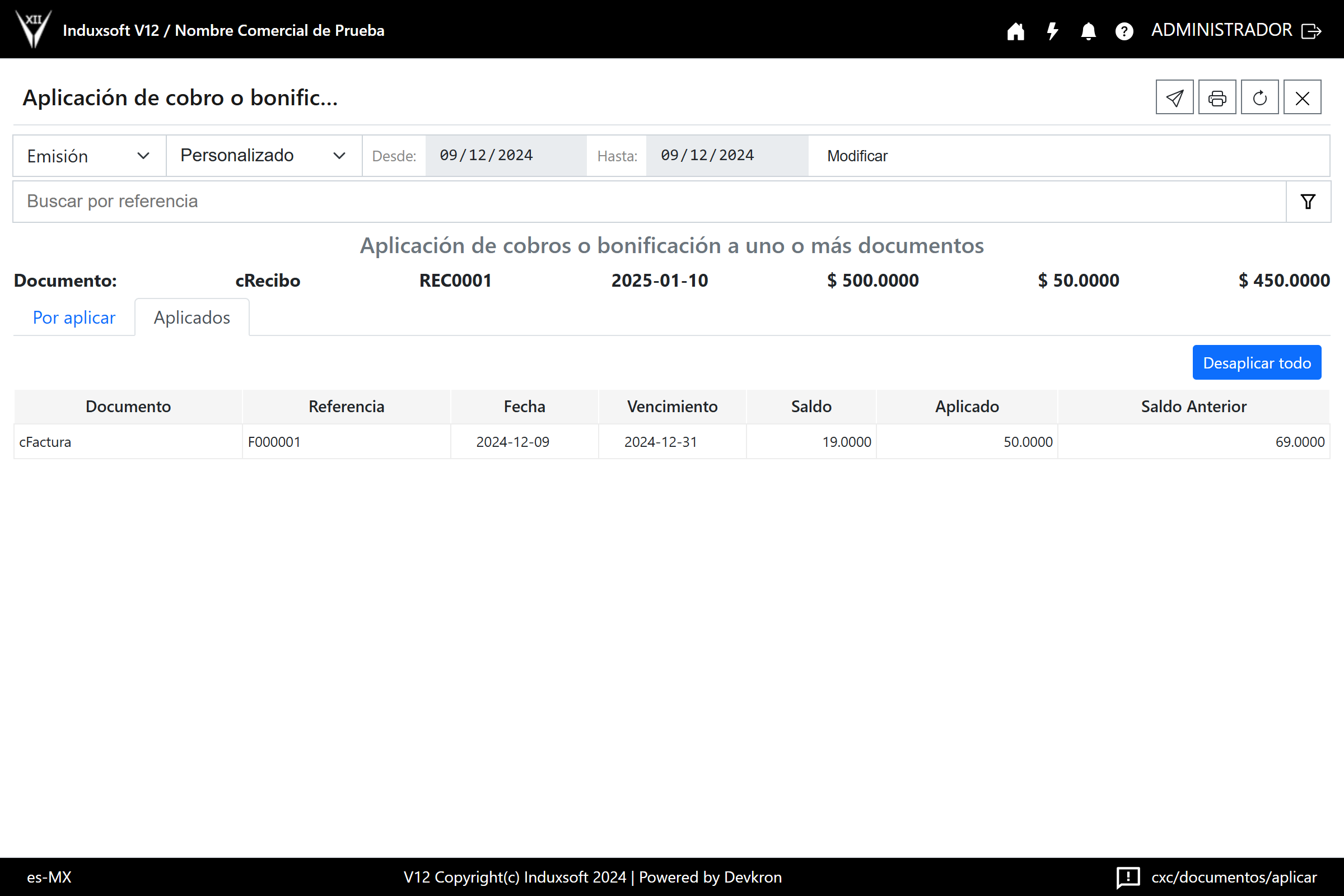Click the Modificar button
This screenshot has width=1344, height=896.
(857, 156)
